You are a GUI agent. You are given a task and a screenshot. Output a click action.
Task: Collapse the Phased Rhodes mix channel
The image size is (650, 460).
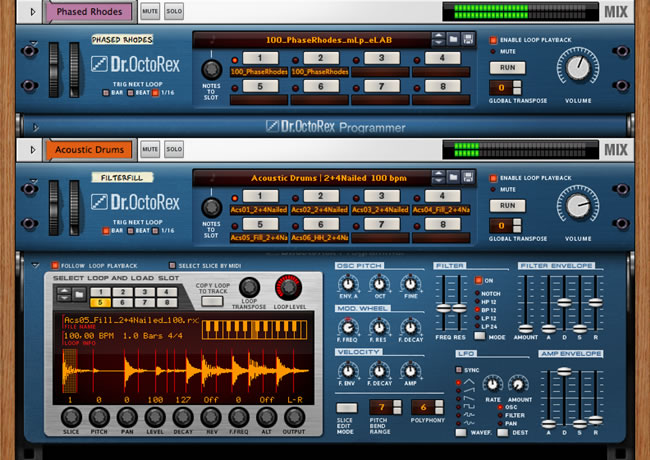pos(33,12)
